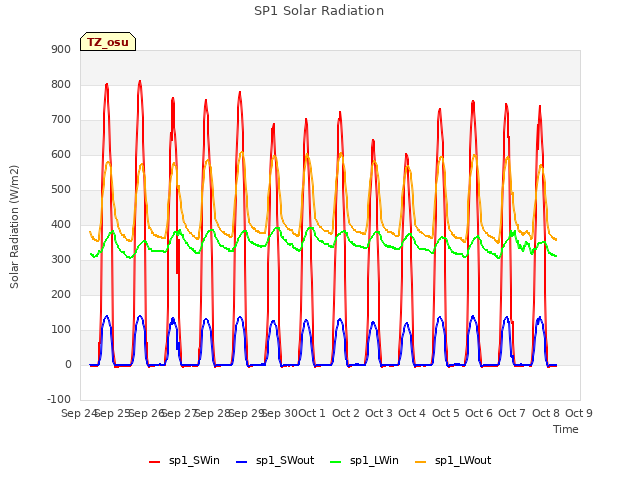Click the 400 y-axis tick label
Screen dimensions: 640x480
(61, 224)
